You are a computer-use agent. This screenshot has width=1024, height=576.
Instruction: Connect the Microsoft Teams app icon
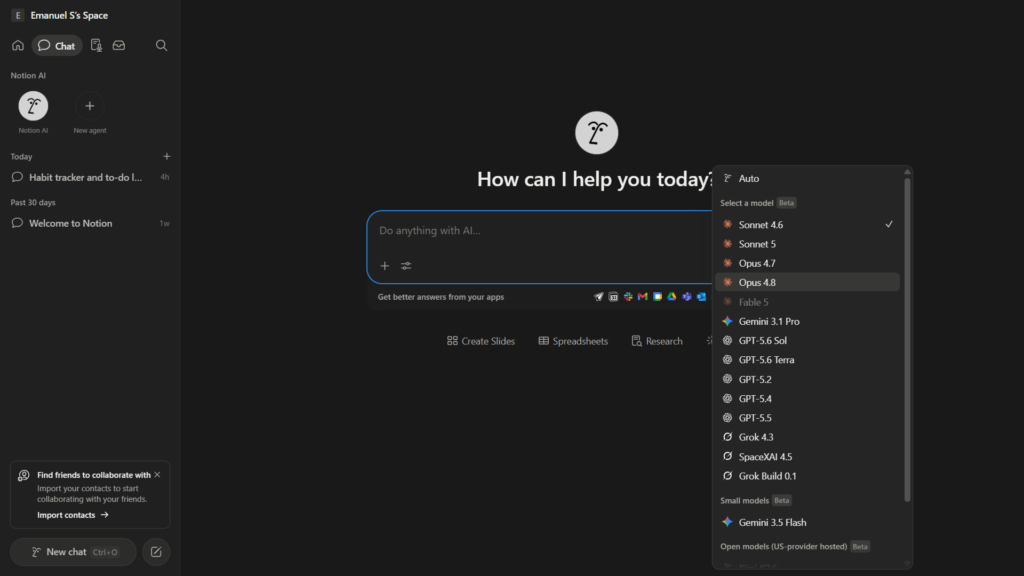coord(687,296)
